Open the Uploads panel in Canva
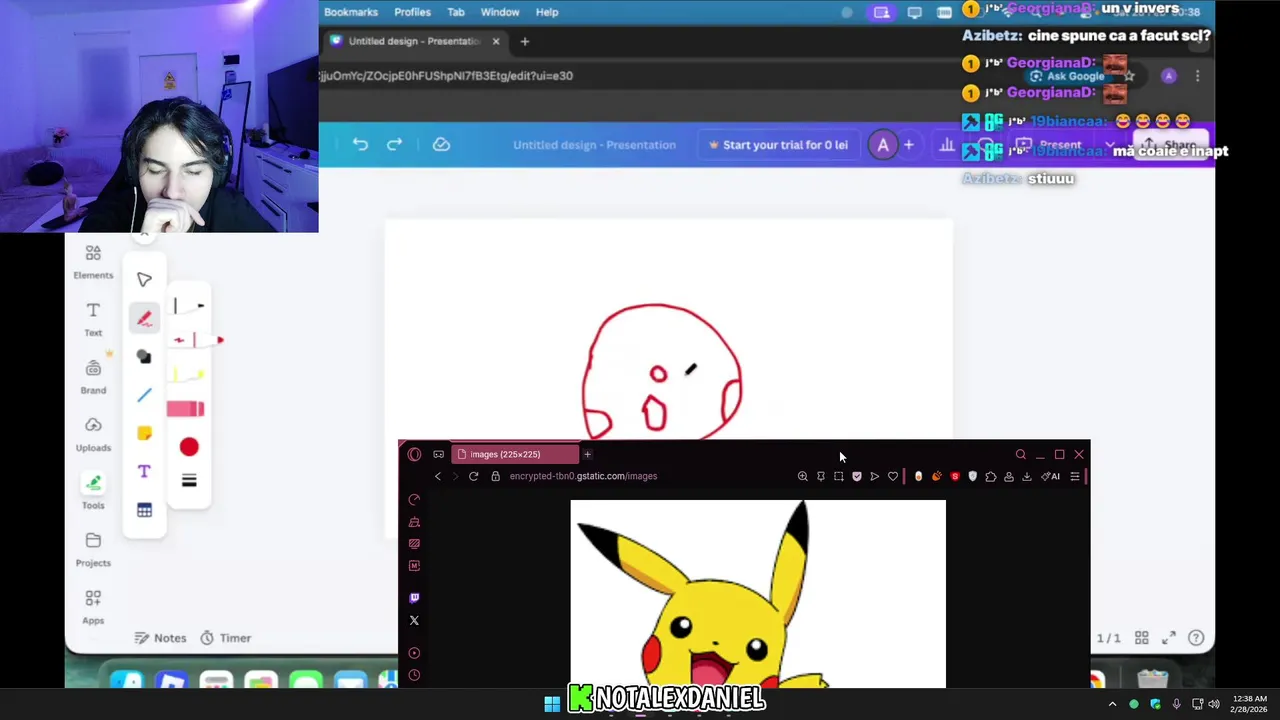1280x720 pixels. coord(93,434)
